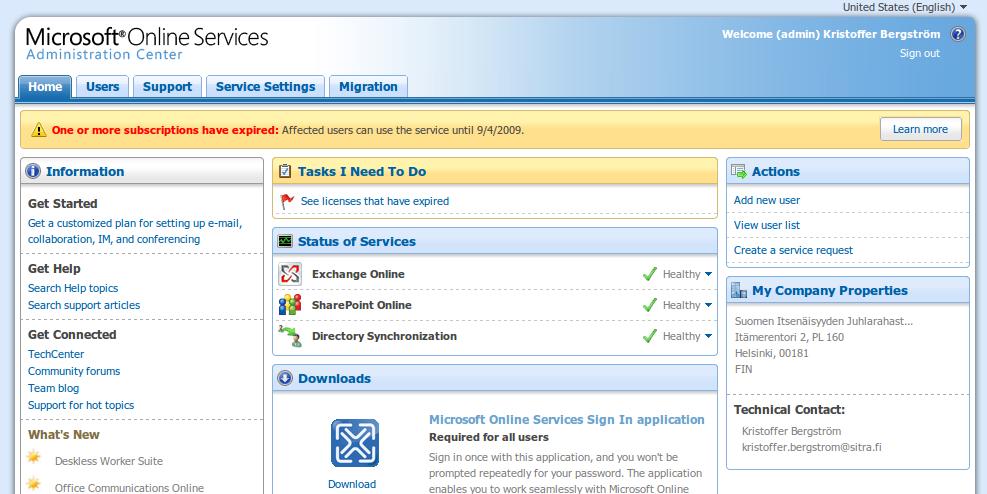Click the Actions panel header icon
Image resolution: width=987 pixels, height=494 pixels.
coord(739,171)
